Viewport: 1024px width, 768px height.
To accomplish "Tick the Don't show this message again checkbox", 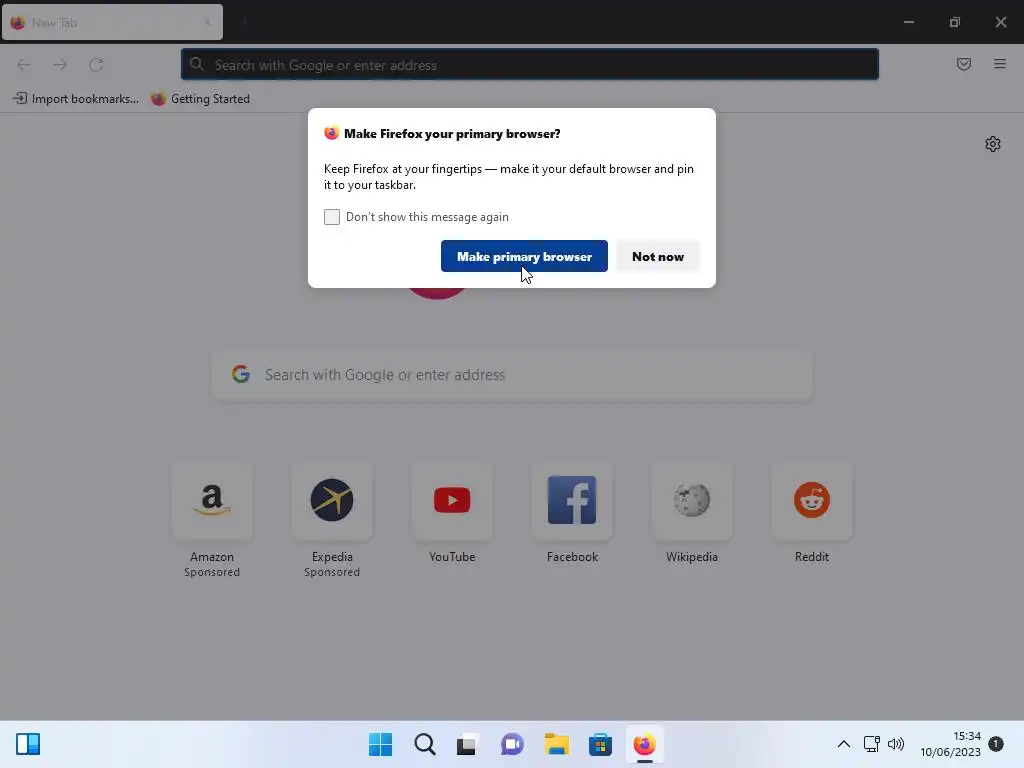I will click(332, 217).
